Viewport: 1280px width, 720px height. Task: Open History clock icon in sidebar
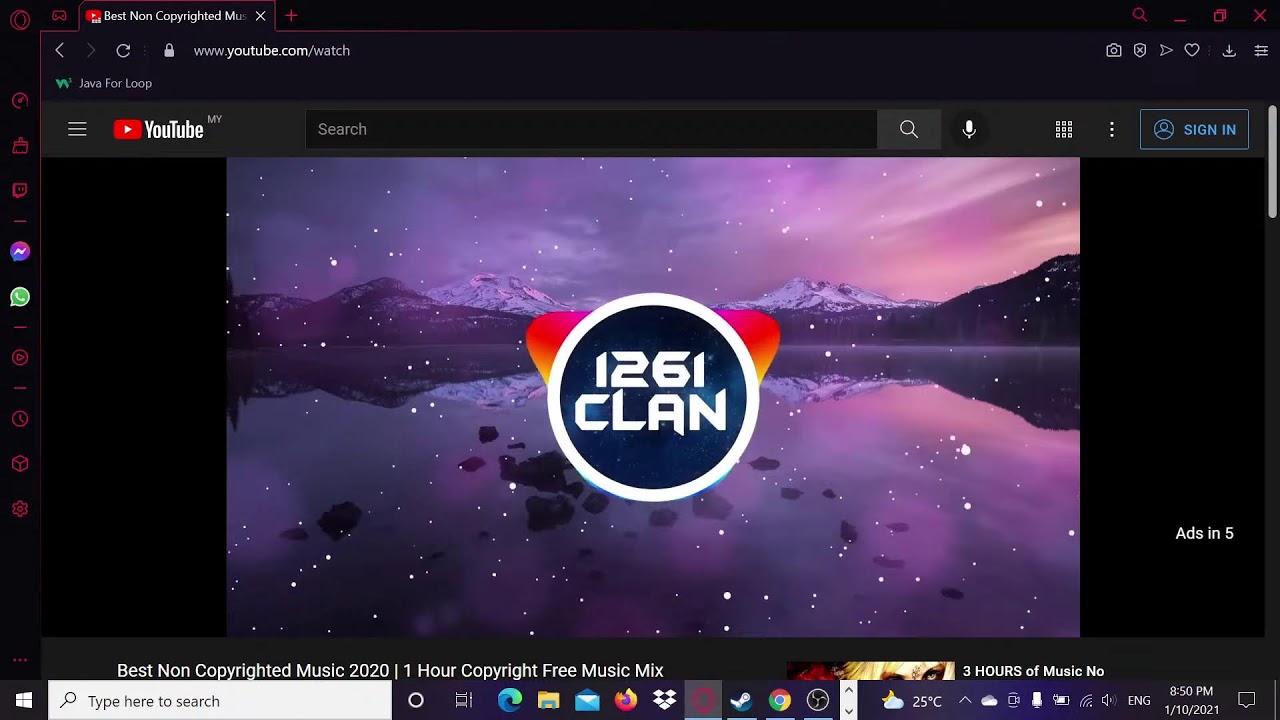coord(20,419)
